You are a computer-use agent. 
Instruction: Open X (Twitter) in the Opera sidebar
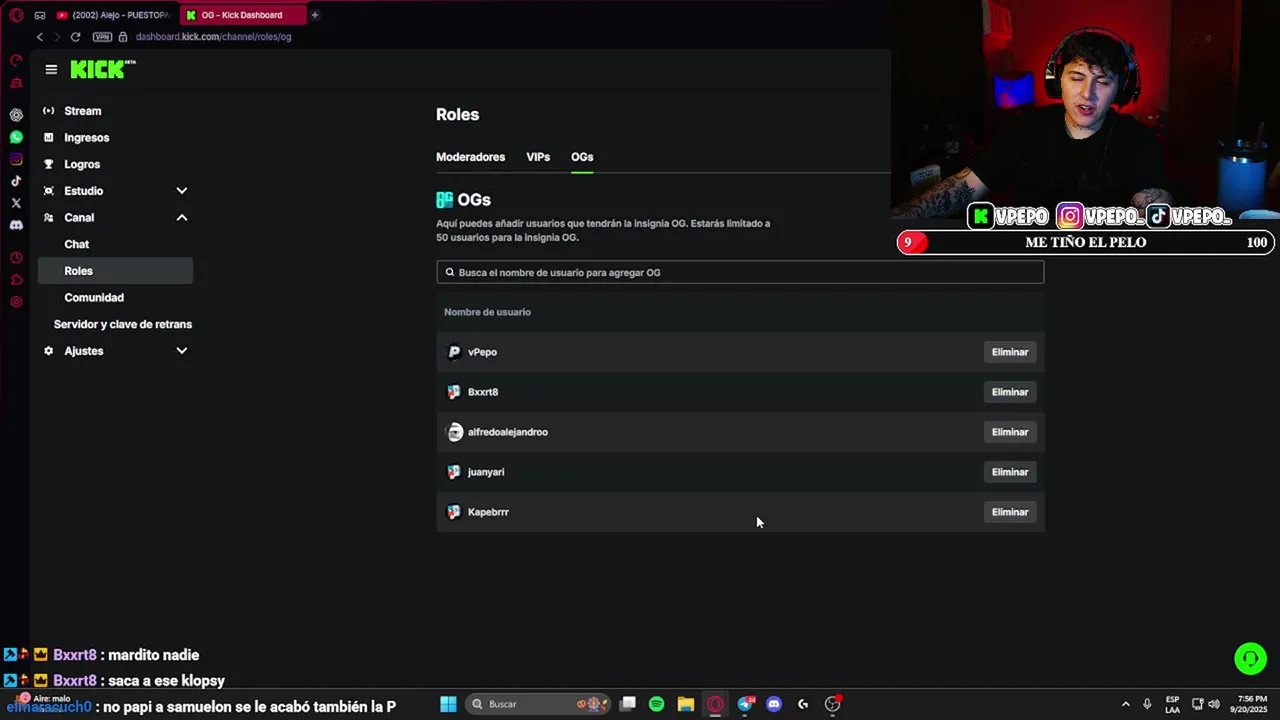(16, 203)
